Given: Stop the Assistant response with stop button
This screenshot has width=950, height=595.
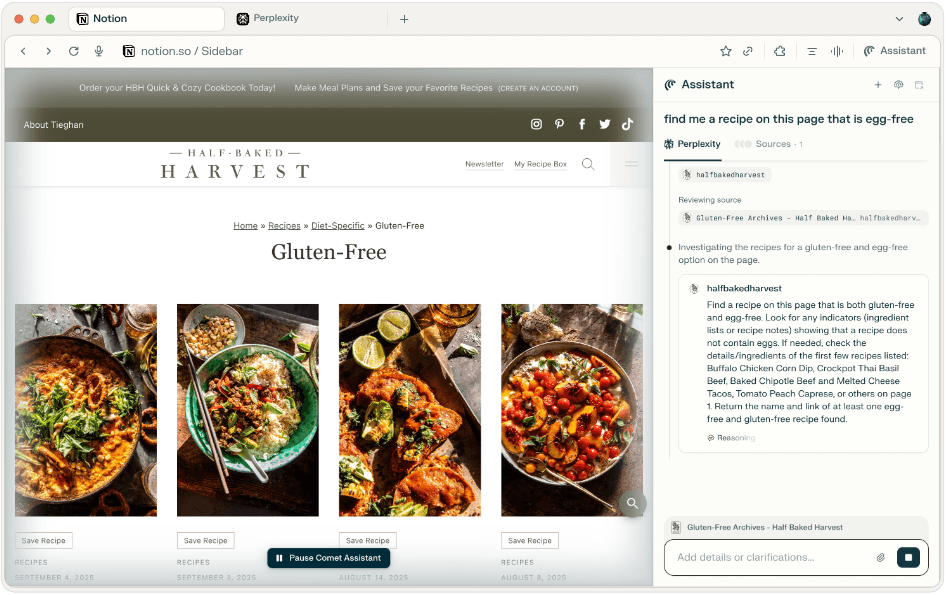Looking at the screenshot, I should (908, 557).
